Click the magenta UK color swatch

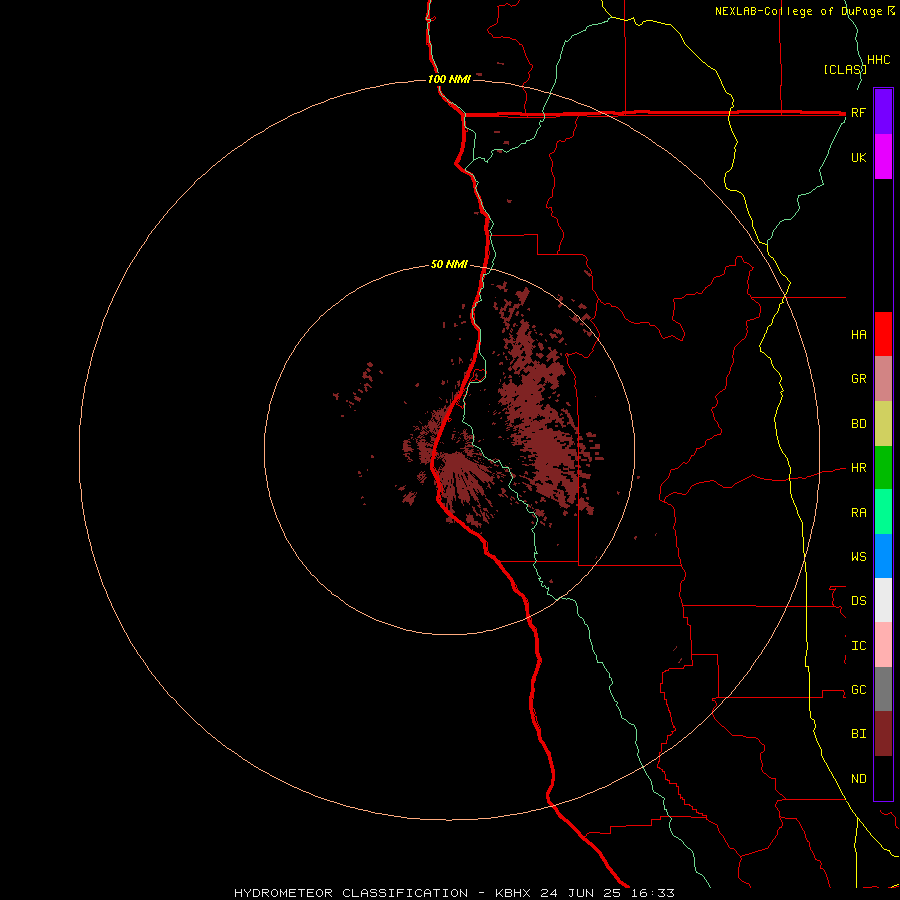coord(883,157)
